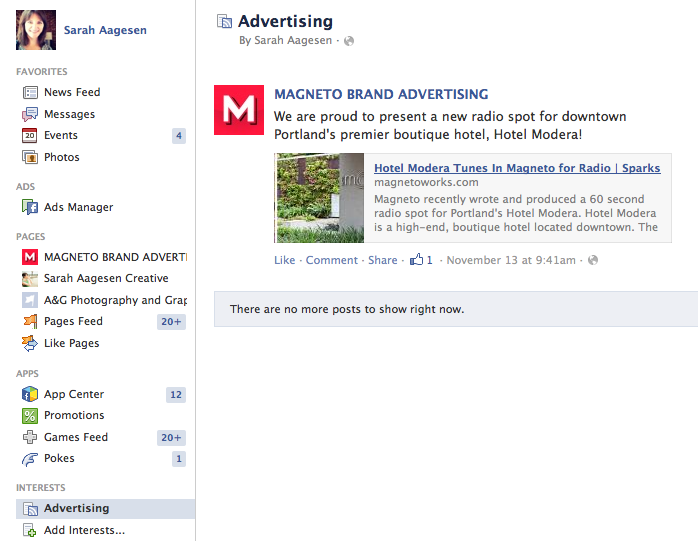Click the INTERESTS section header
The width and height of the screenshot is (698, 541).
pos(41,488)
